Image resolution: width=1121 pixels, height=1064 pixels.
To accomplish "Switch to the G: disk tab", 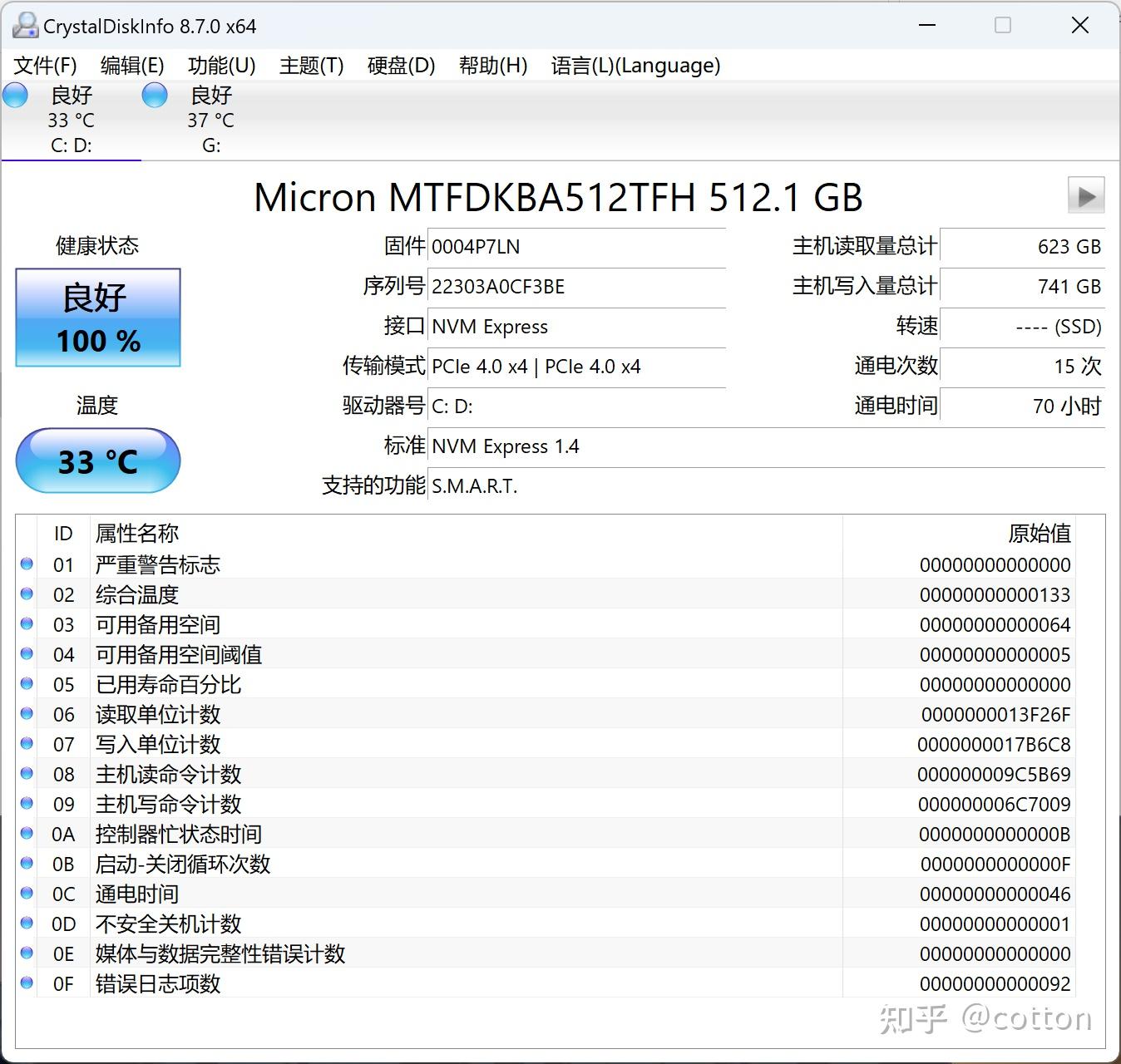I will (x=211, y=120).
